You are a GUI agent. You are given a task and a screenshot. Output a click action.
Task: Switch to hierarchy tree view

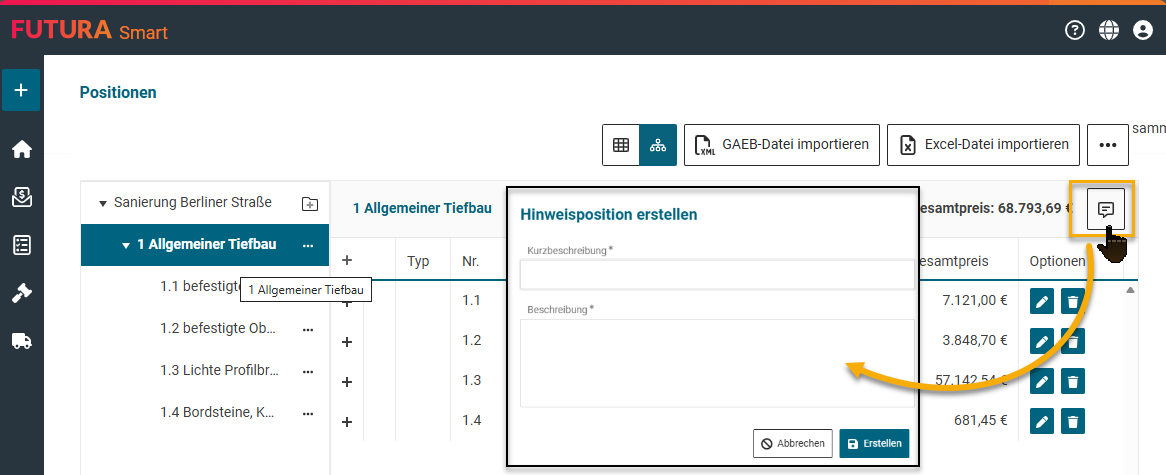[x=658, y=145]
